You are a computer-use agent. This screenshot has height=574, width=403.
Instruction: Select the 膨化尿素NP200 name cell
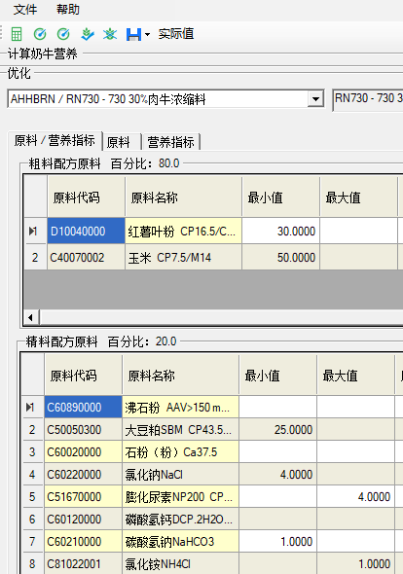pyautogui.click(x=180, y=497)
